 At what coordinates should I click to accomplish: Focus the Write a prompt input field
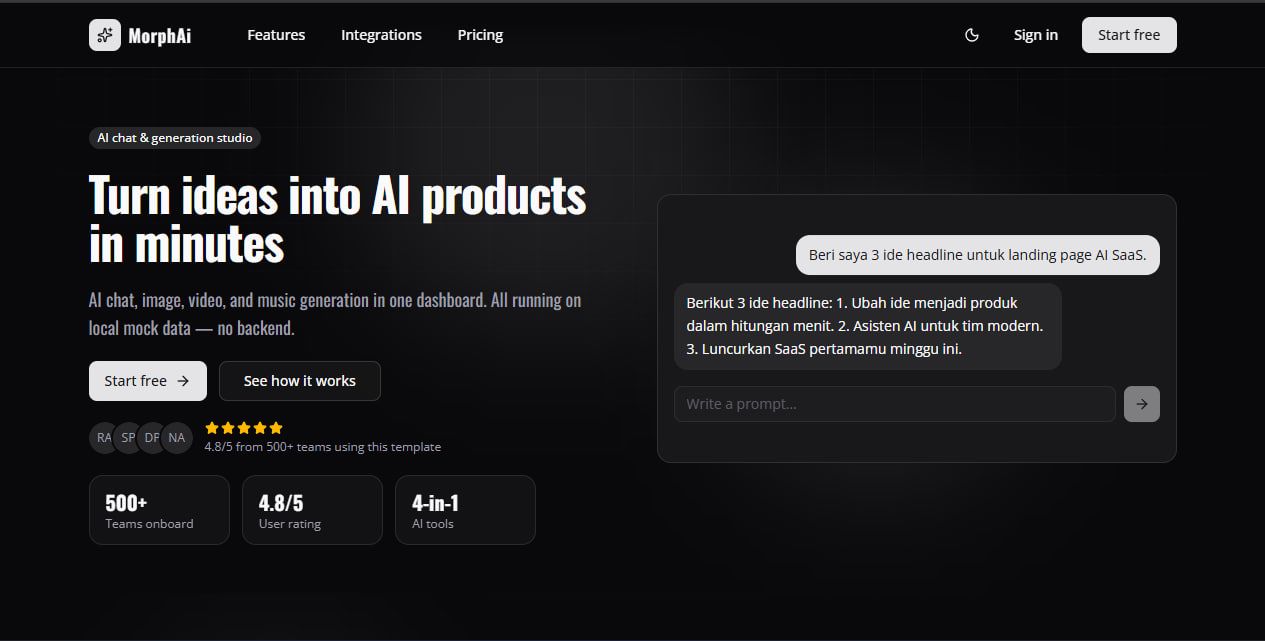click(895, 404)
